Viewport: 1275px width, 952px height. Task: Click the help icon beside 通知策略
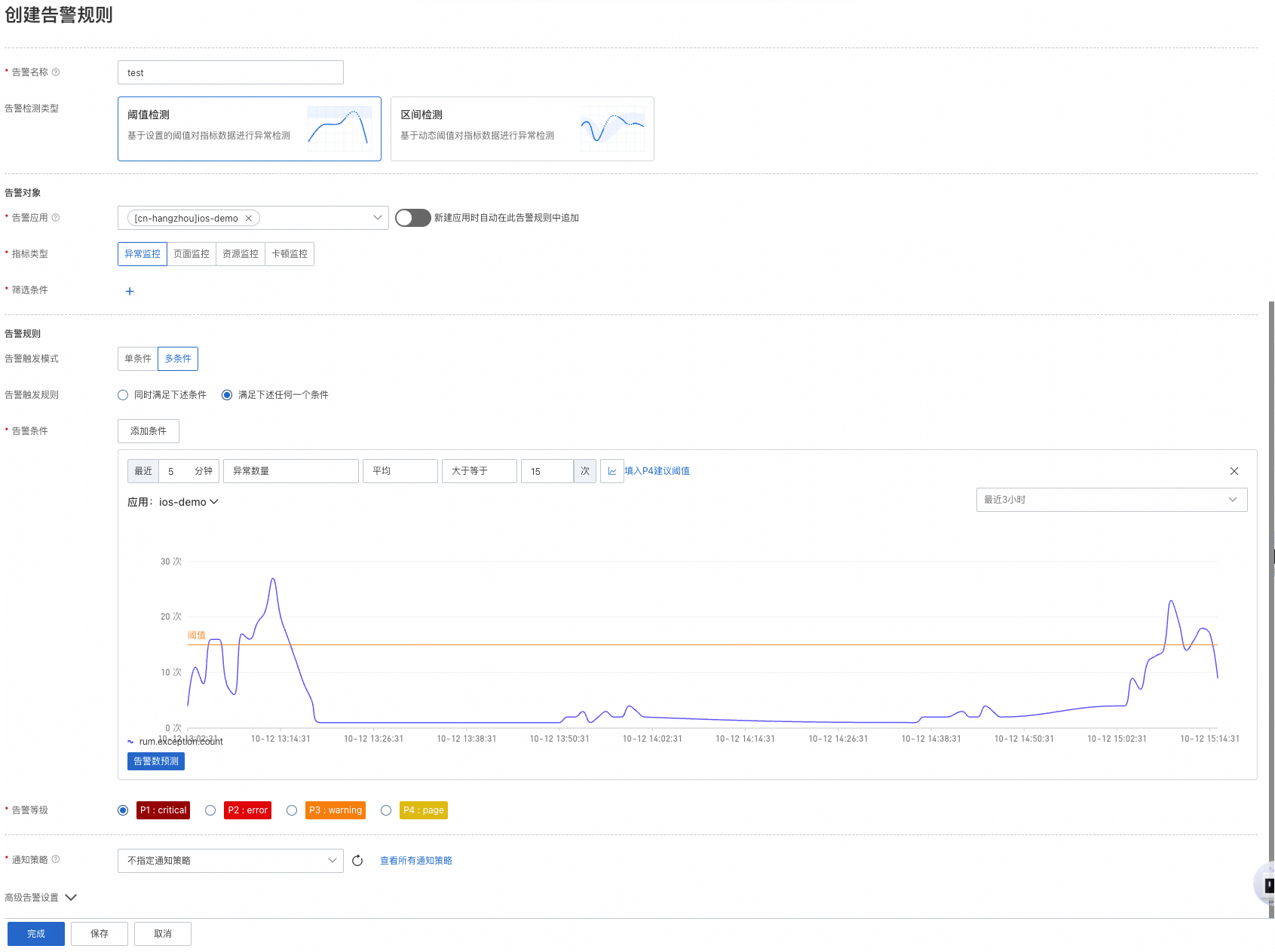pos(56,859)
